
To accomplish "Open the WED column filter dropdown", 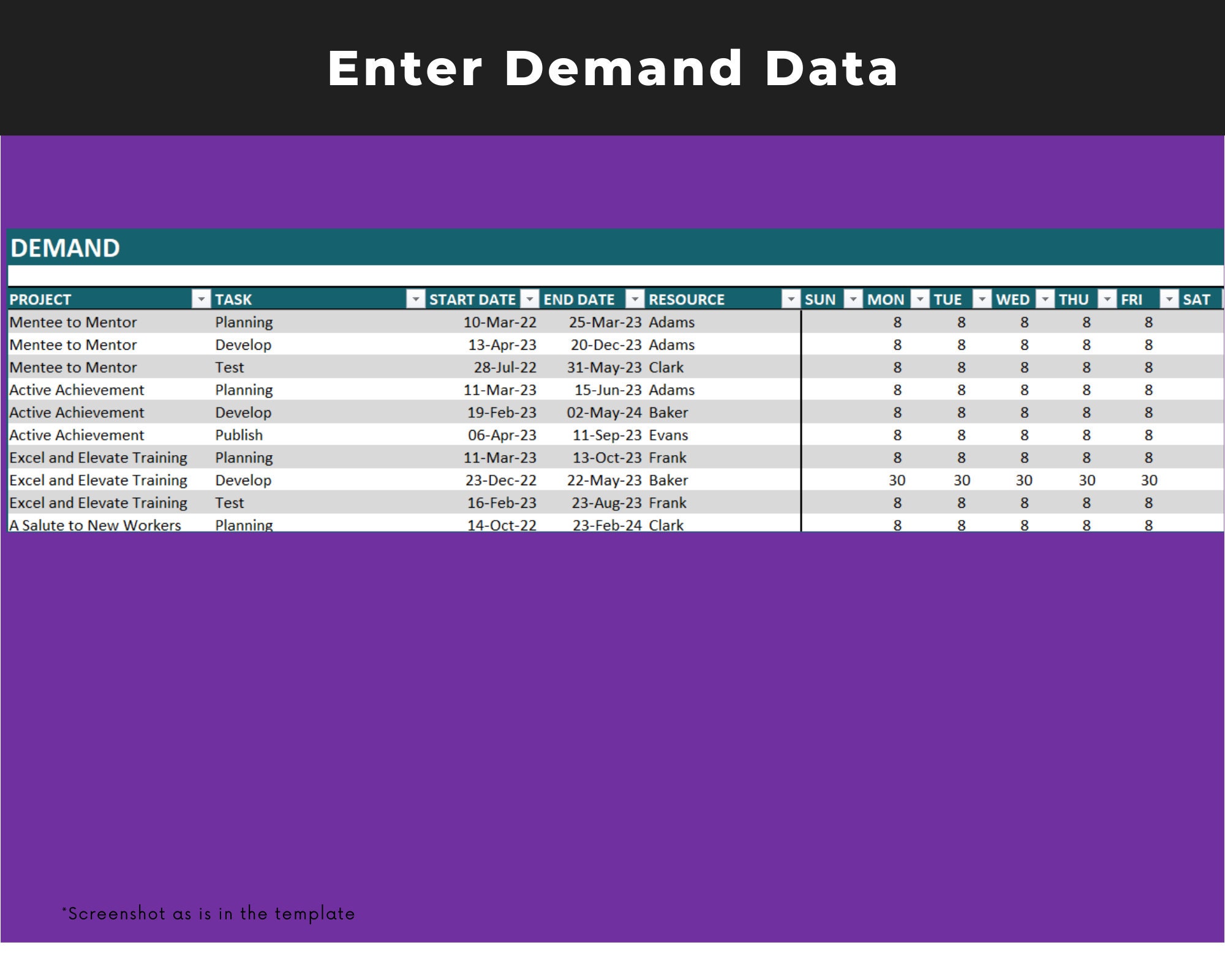I will (x=1045, y=299).
